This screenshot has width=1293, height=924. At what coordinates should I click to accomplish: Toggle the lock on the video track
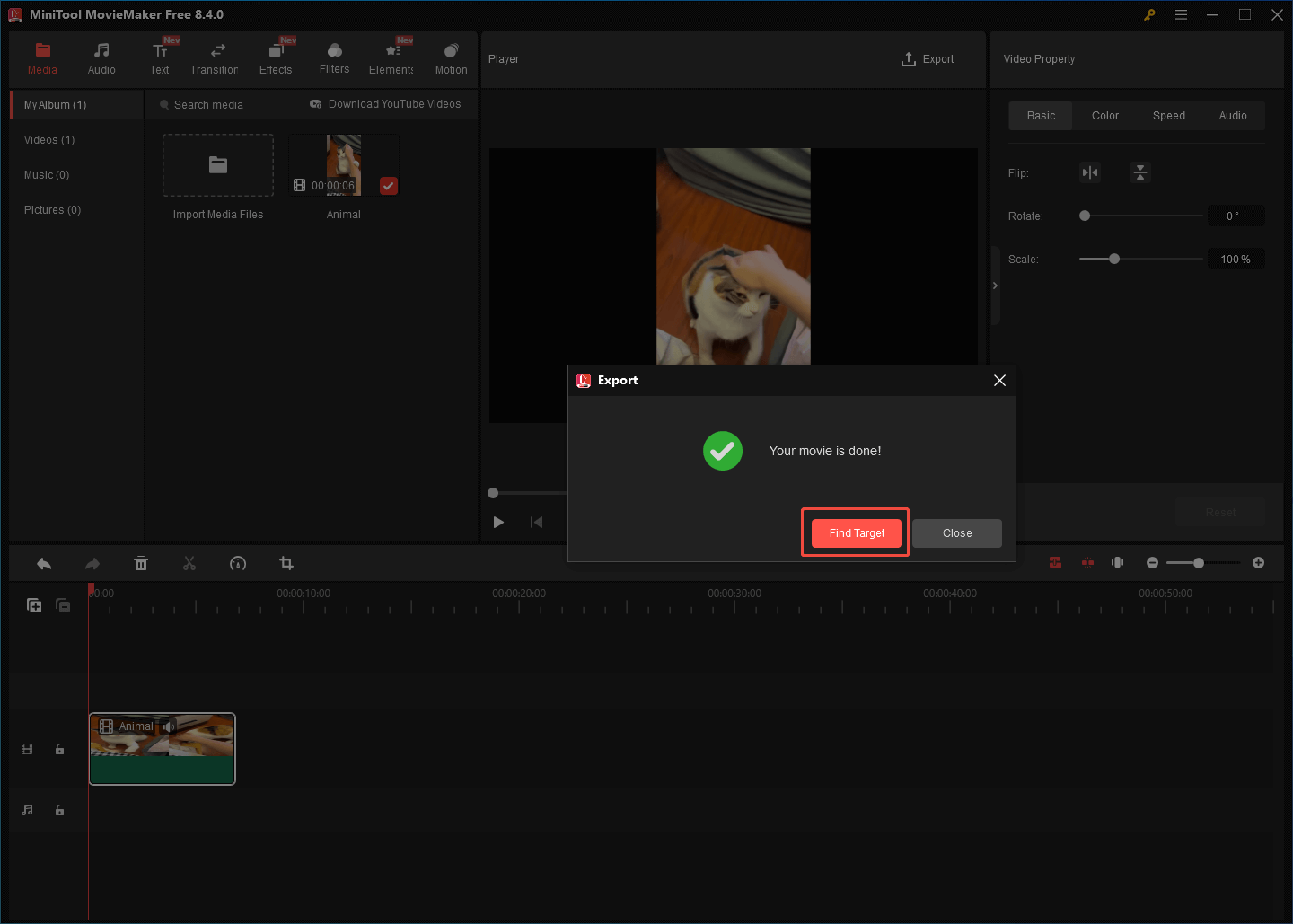tap(59, 748)
